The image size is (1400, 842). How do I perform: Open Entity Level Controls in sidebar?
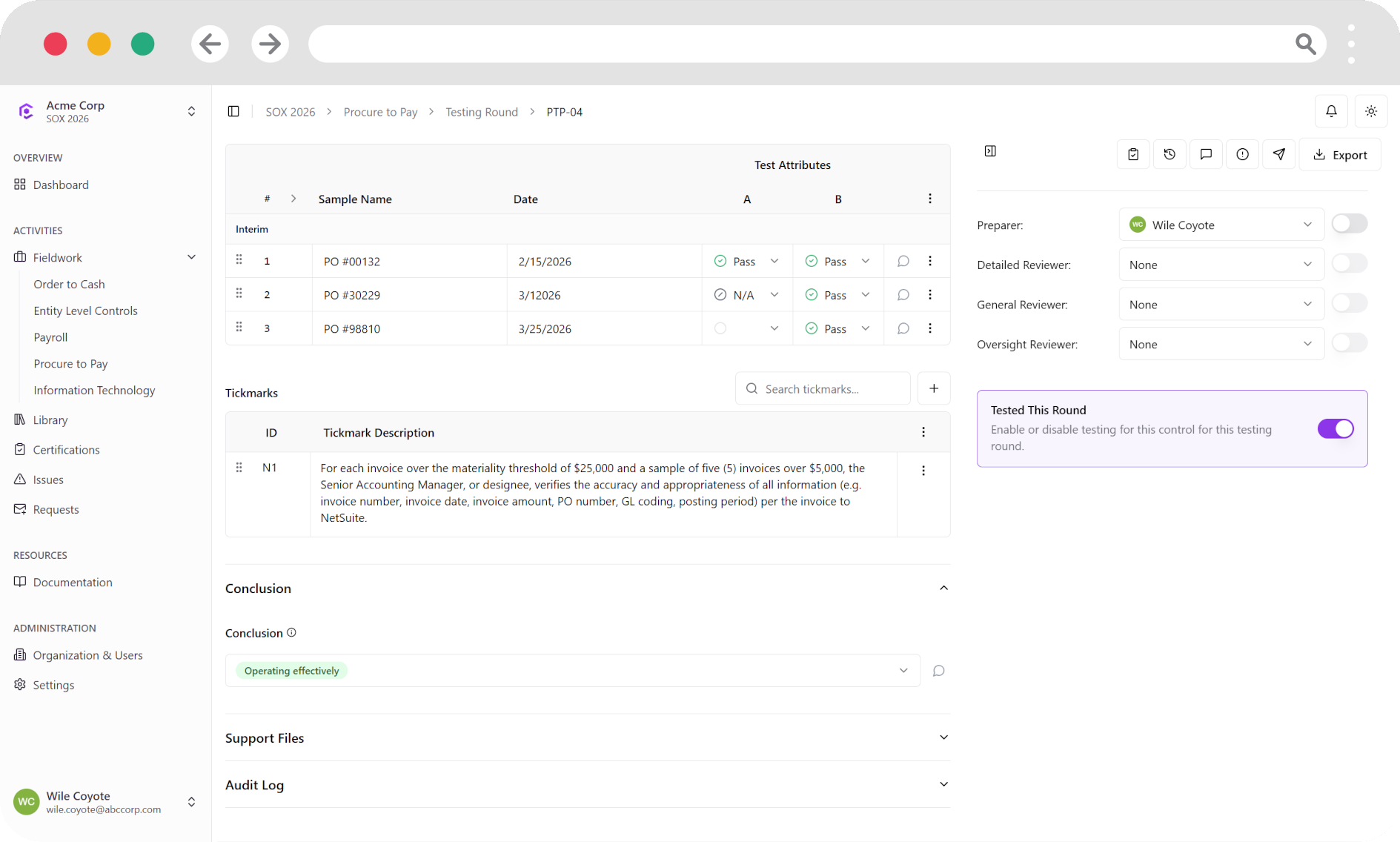pyautogui.click(x=85, y=311)
